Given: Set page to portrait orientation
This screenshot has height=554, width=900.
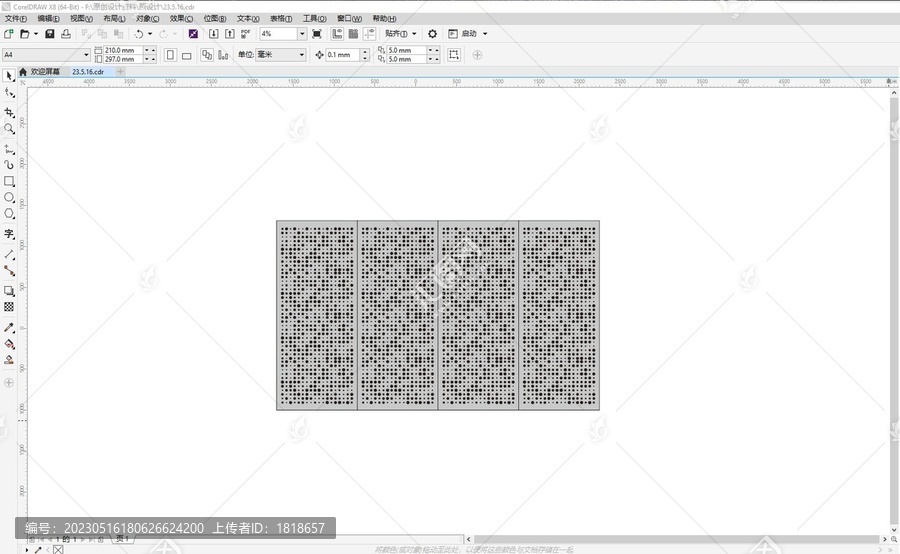Looking at the screenshot, I should 170,55.
